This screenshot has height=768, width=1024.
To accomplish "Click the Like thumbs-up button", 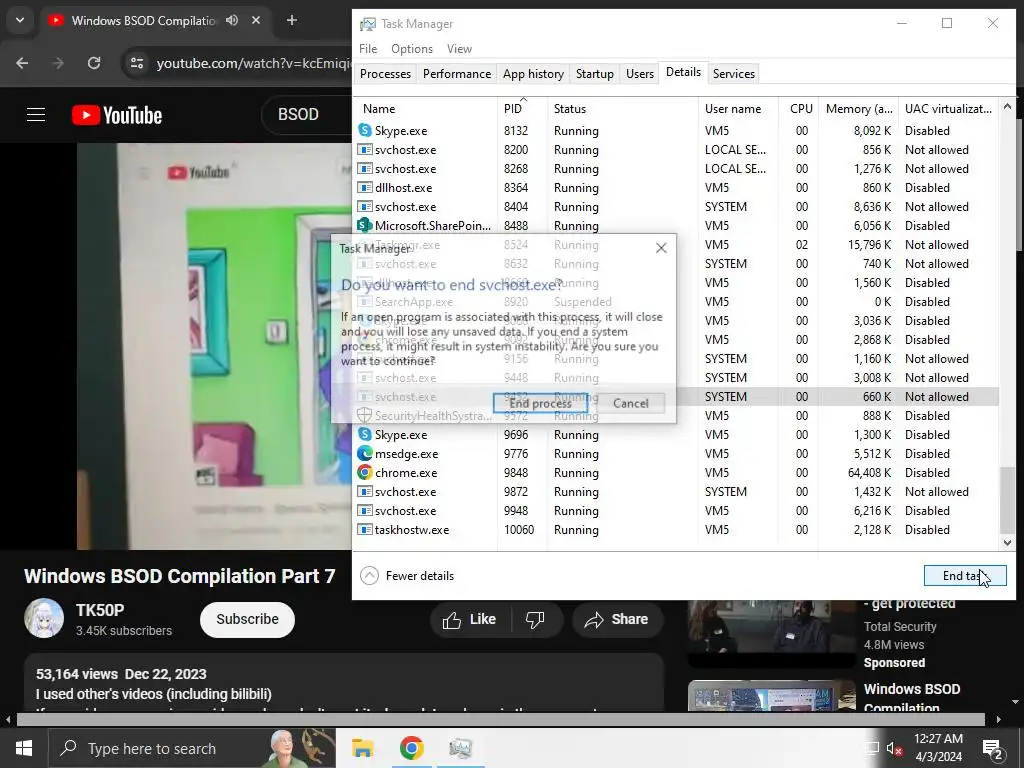I will tap(468, 619).
